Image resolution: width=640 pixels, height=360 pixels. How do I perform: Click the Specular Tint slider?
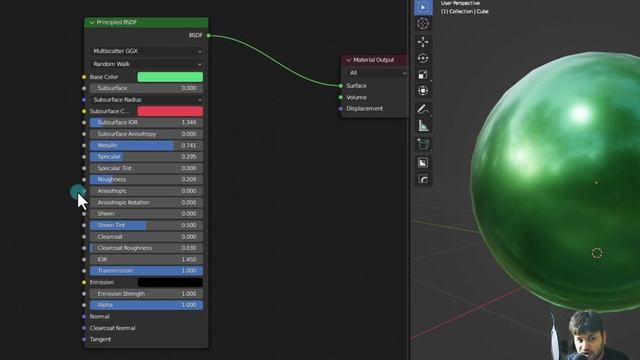click(x=146, y=168)
